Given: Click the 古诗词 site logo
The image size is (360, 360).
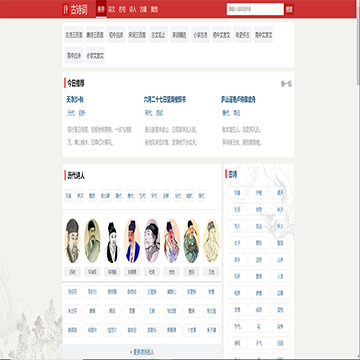Looking at the screenshot, I should tap(75, 9).
